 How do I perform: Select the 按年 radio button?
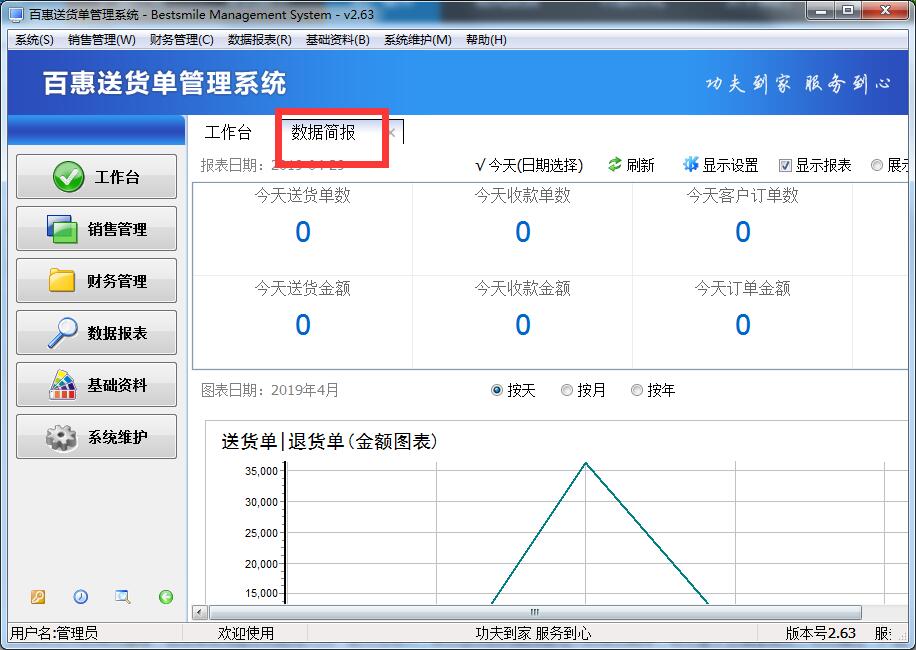point(637,391)
